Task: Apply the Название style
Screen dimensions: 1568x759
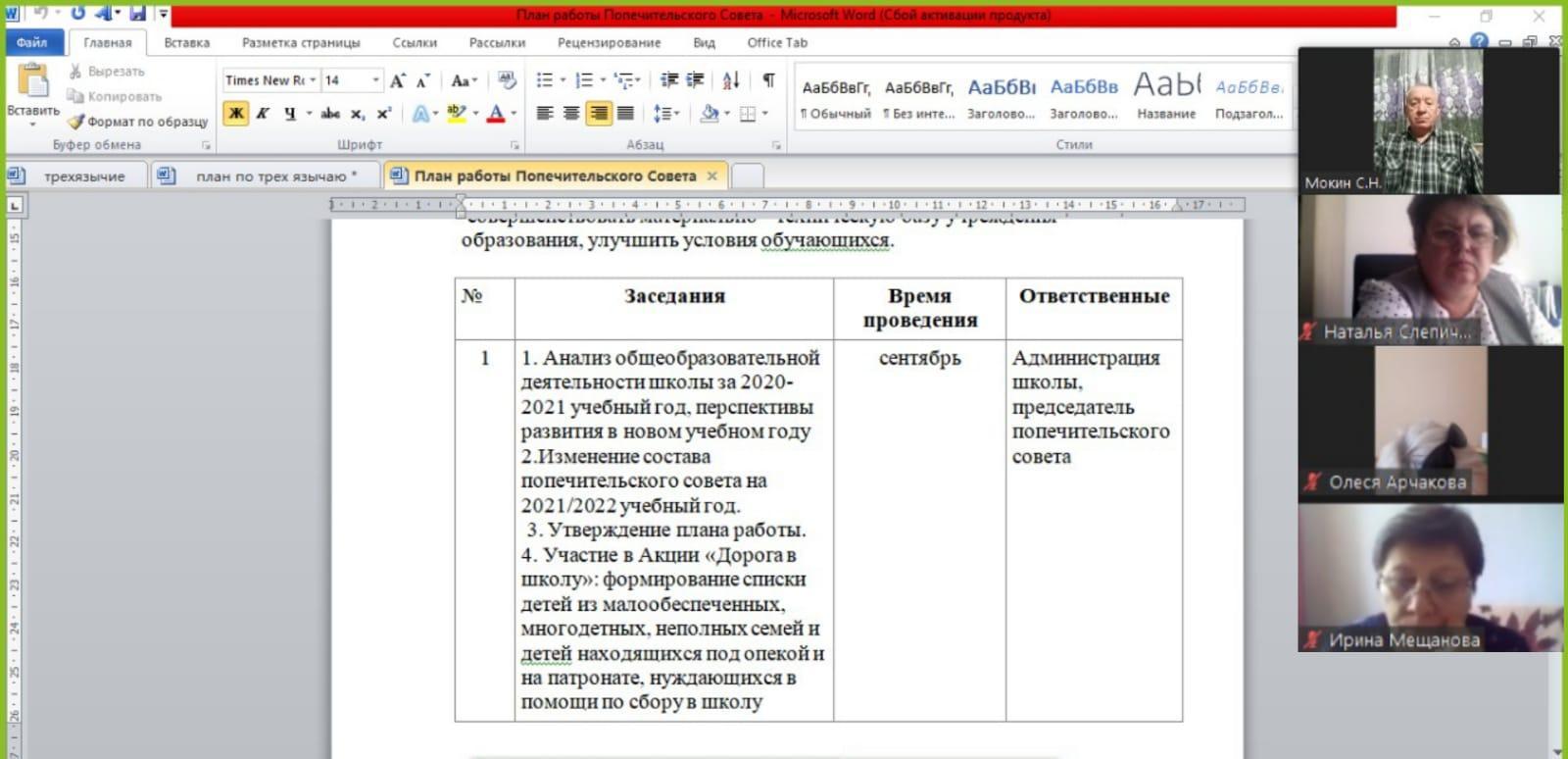Action: (1166, 98)
